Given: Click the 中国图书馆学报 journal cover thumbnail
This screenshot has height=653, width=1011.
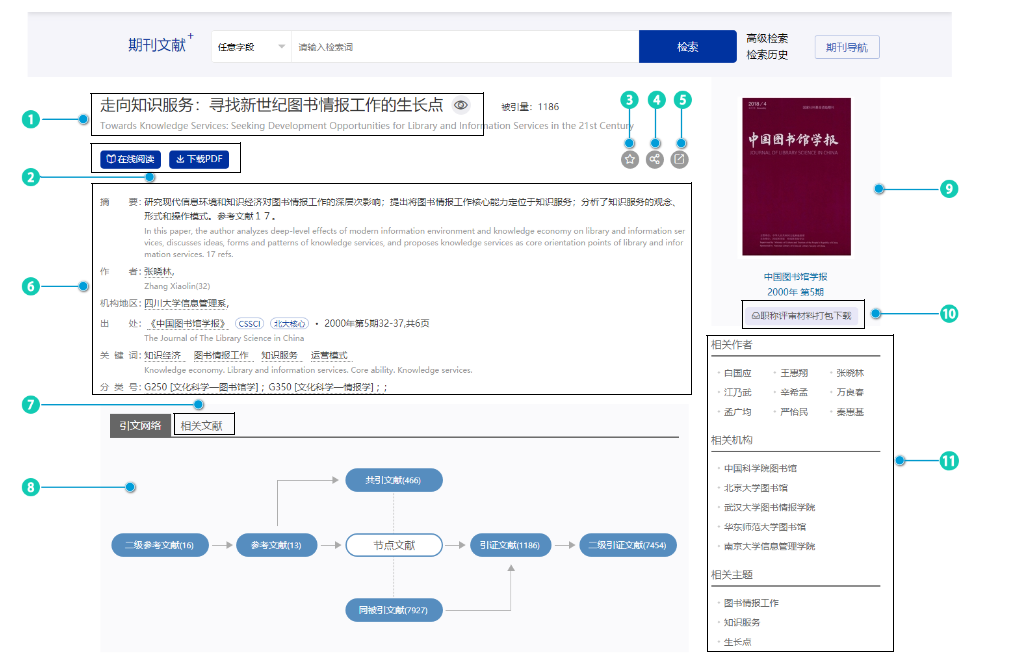Looking at the screenshot, I should click(796, 177).
